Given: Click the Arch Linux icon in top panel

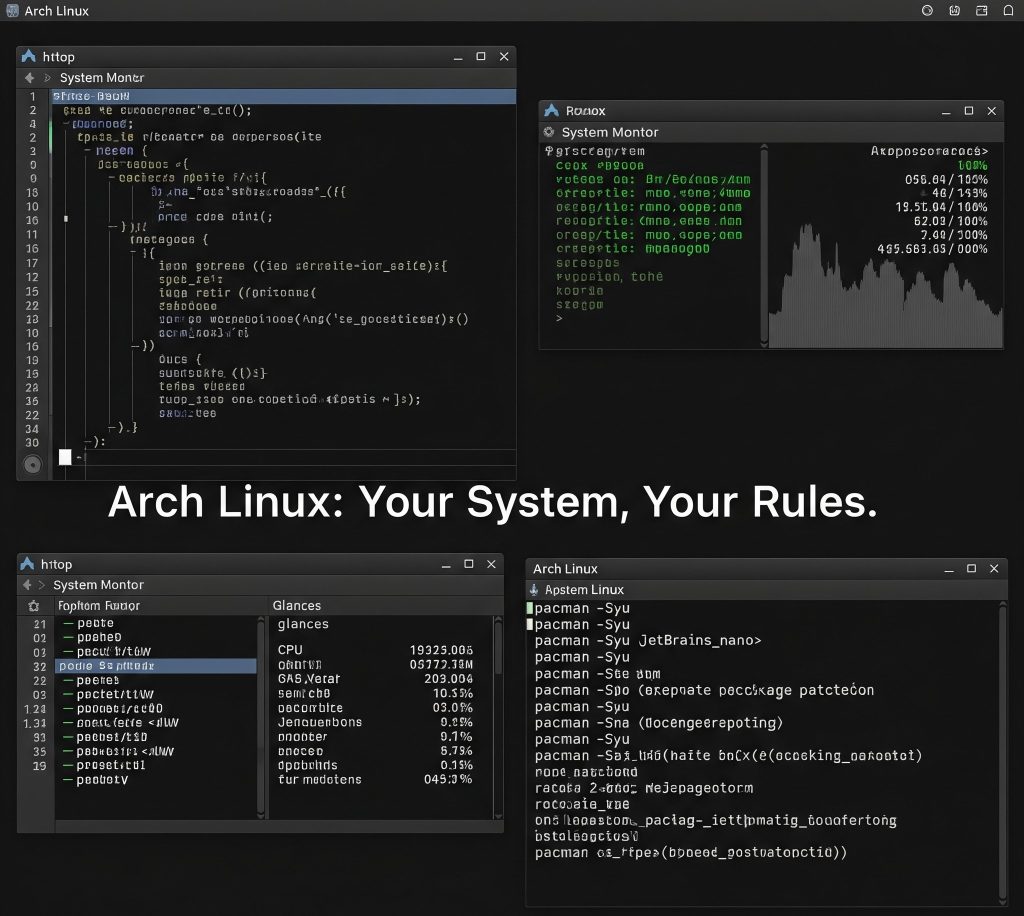Looking at the screenshot, I should 12,10.
